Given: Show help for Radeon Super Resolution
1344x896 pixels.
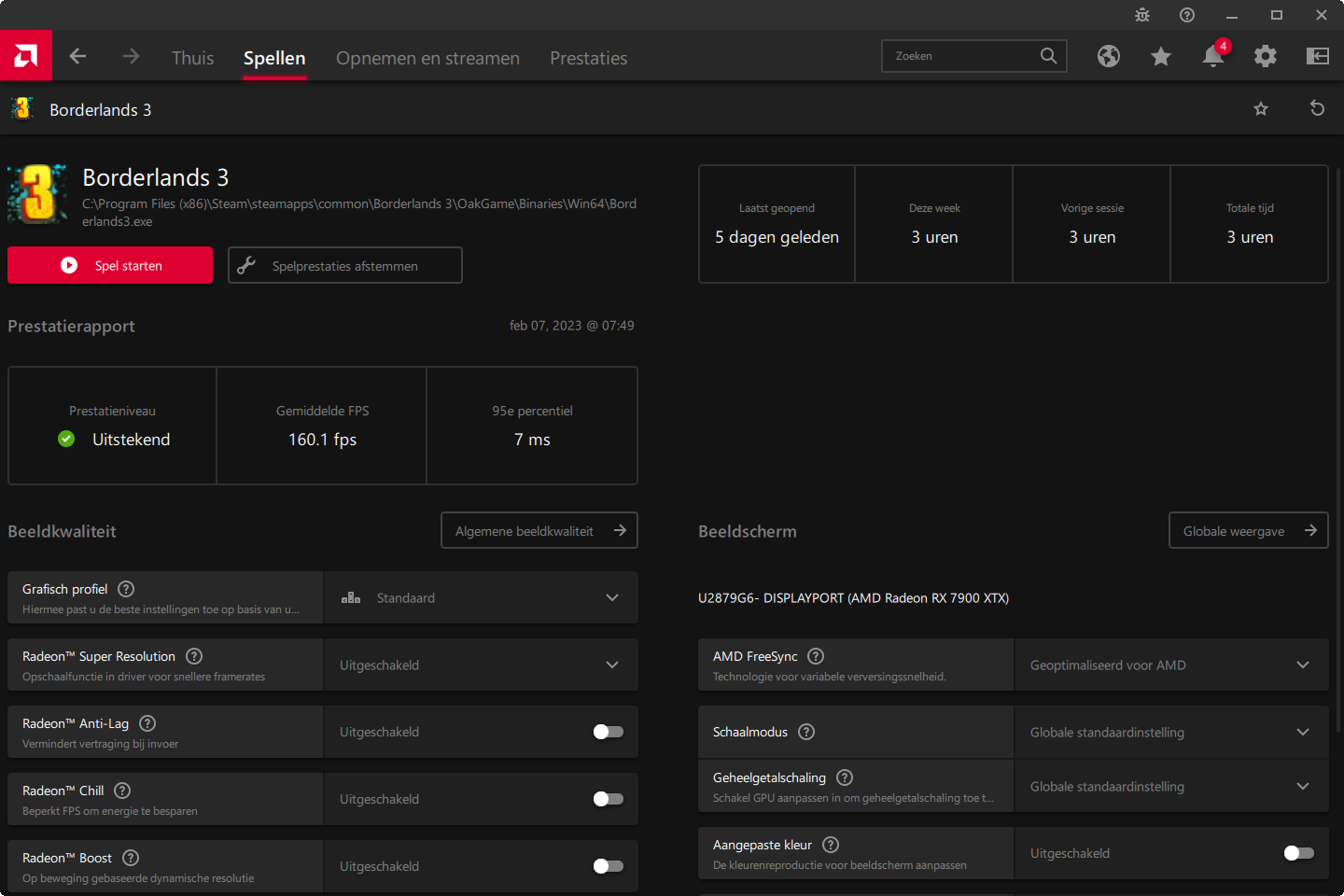Looking at the screenshot, I should 194,656.
